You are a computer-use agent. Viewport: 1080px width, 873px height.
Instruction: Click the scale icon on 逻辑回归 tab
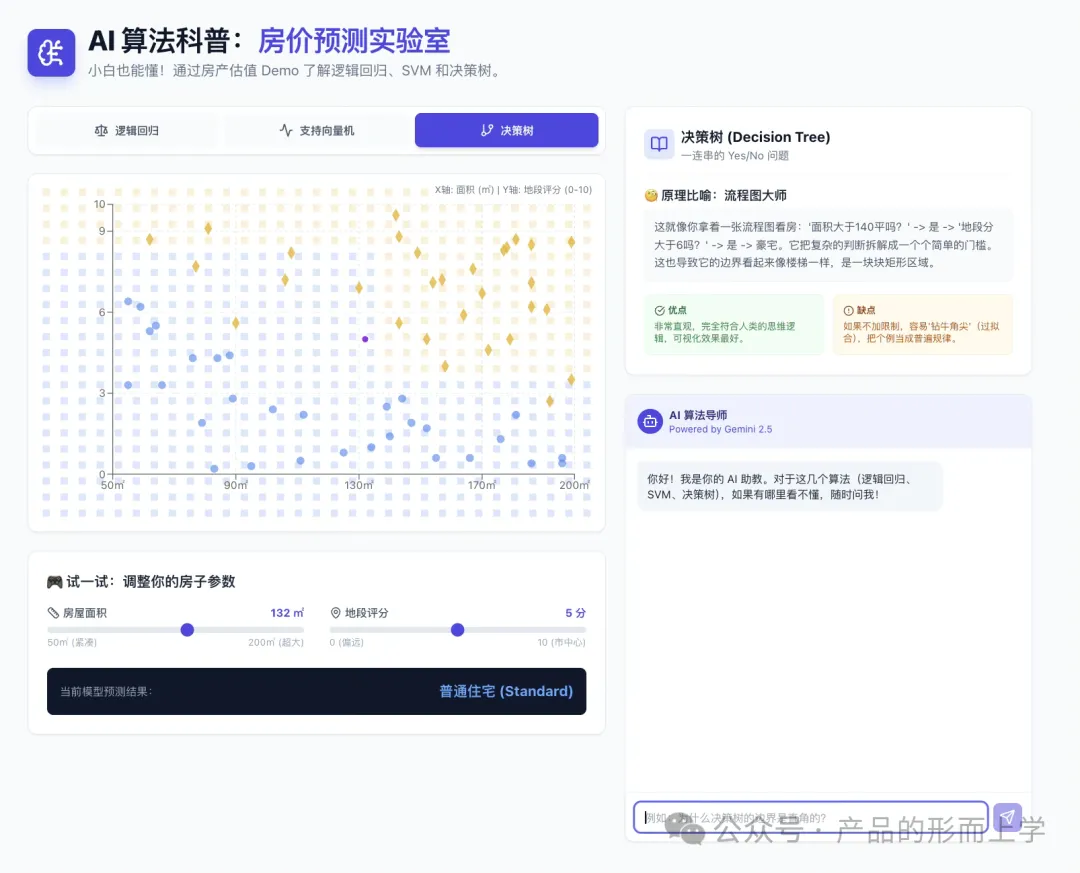point(100,131)
